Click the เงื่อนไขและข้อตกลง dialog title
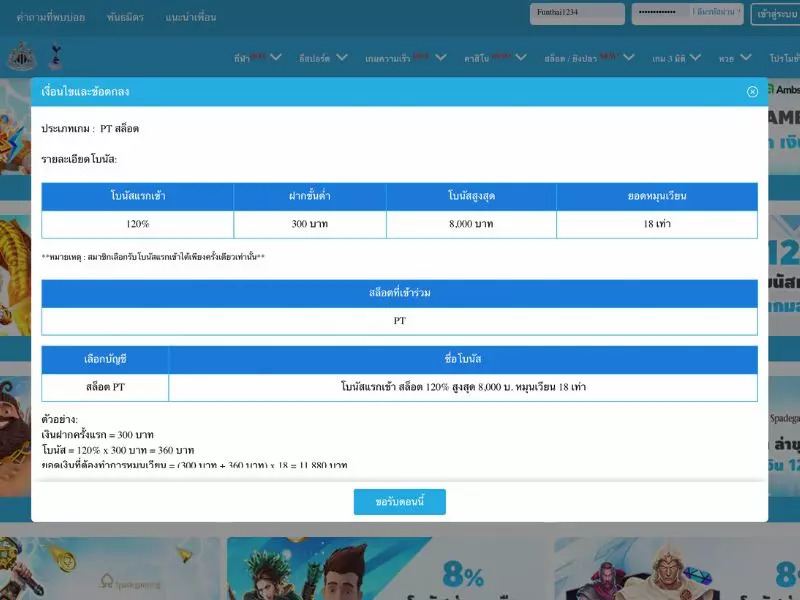The image size is (800, 600). click(85, 92)
